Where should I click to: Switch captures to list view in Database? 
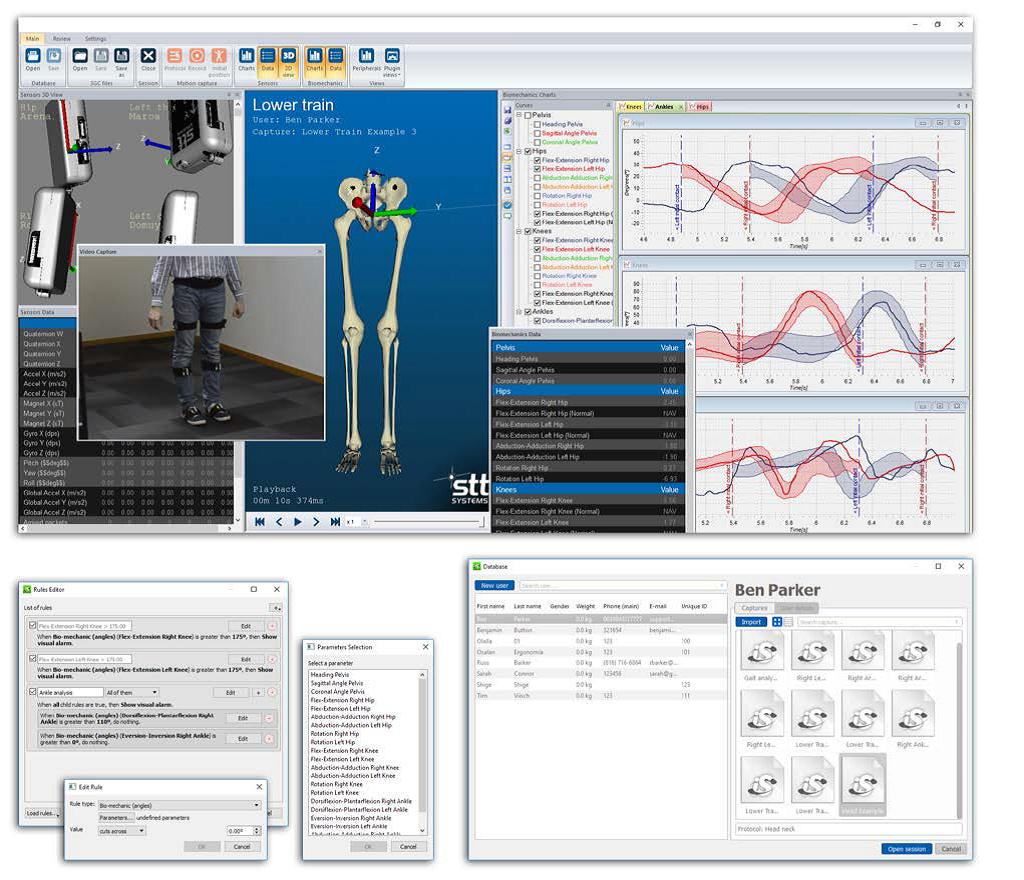coord(788,621)
